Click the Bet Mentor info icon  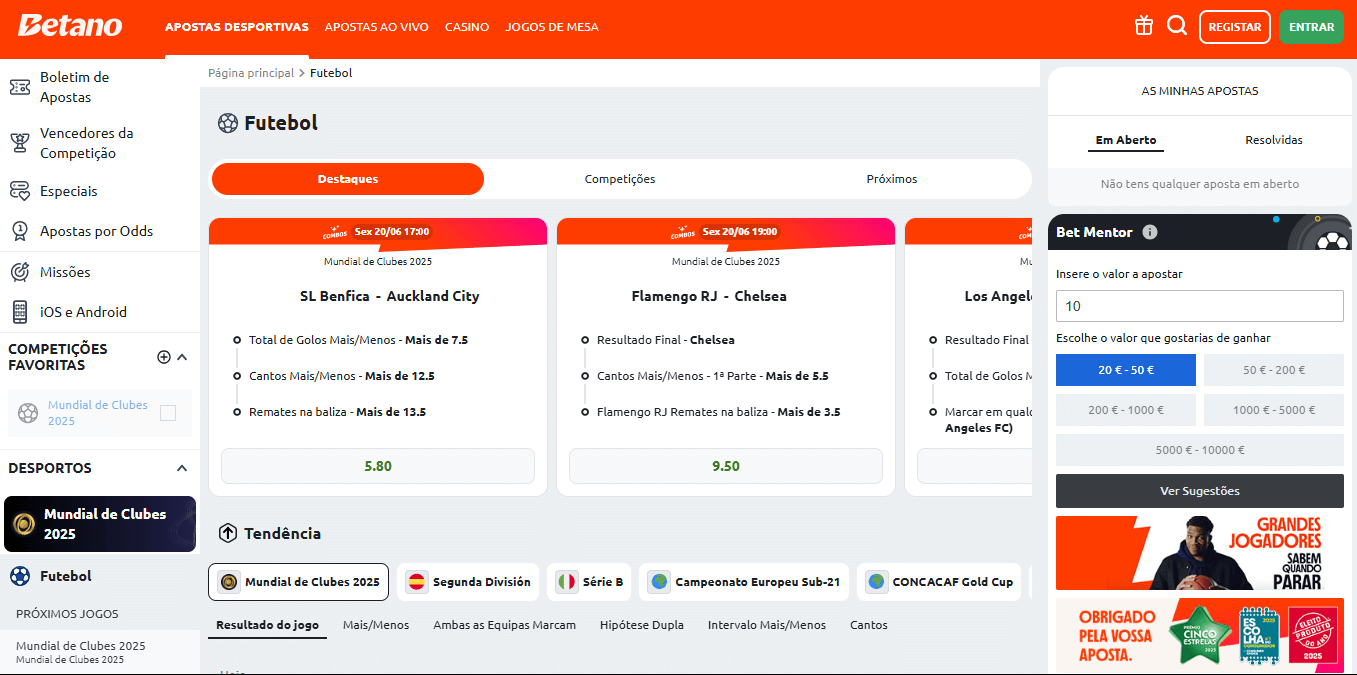pyautogui.click(x=1150, y=232)
